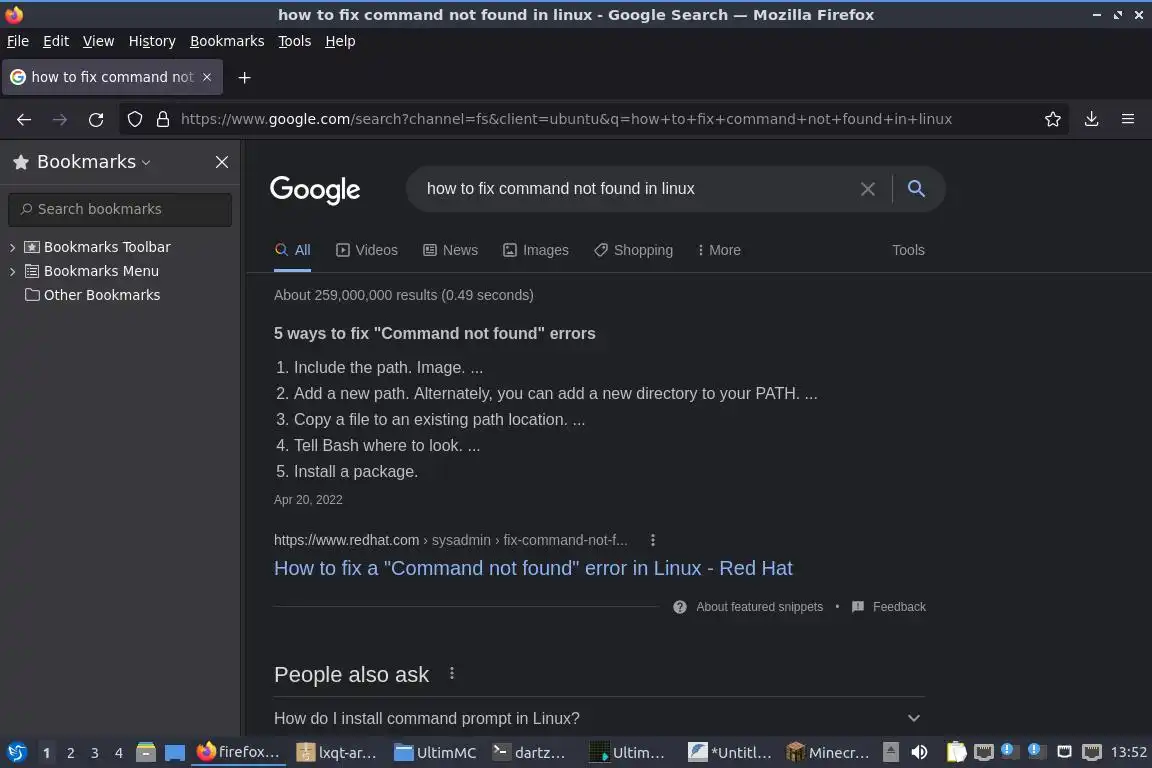Click the volume speaker icon in tray

919,752
